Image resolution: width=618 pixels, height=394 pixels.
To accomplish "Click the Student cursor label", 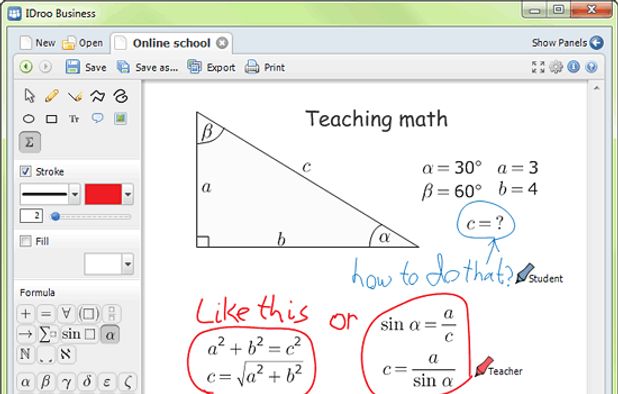I will point(545,279).
